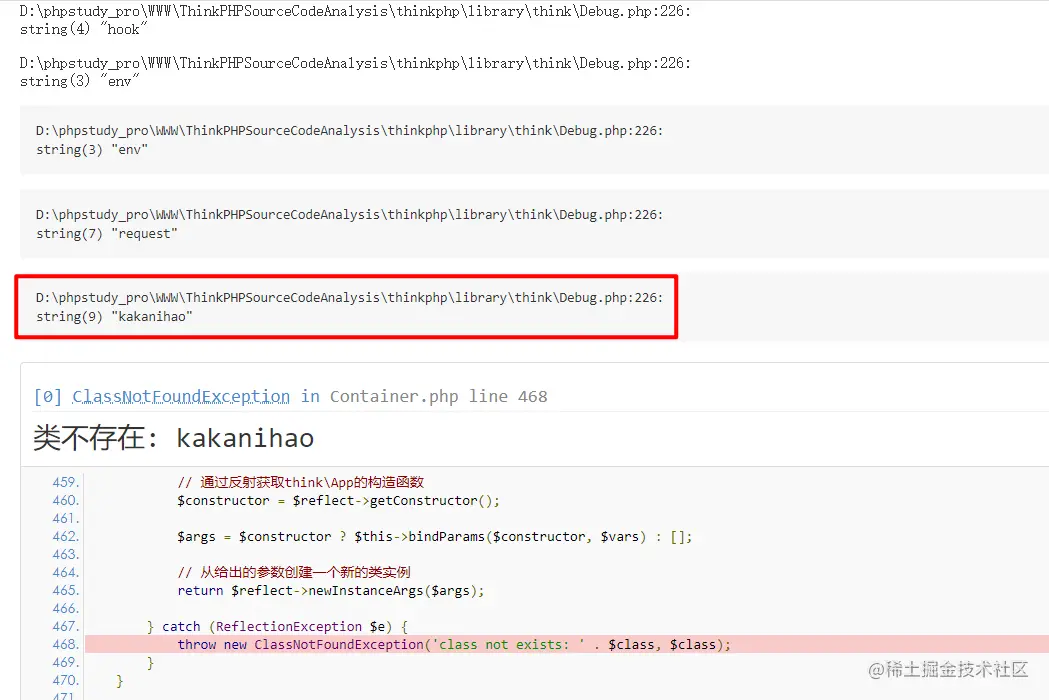Click the 'Container.php line 468' text
The width and height of the screenshot is (1049, 700).
[438, 396]
